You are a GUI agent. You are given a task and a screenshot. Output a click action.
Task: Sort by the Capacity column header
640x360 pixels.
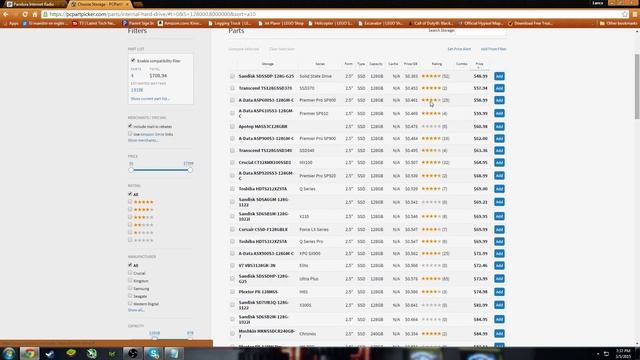point(376,64)
